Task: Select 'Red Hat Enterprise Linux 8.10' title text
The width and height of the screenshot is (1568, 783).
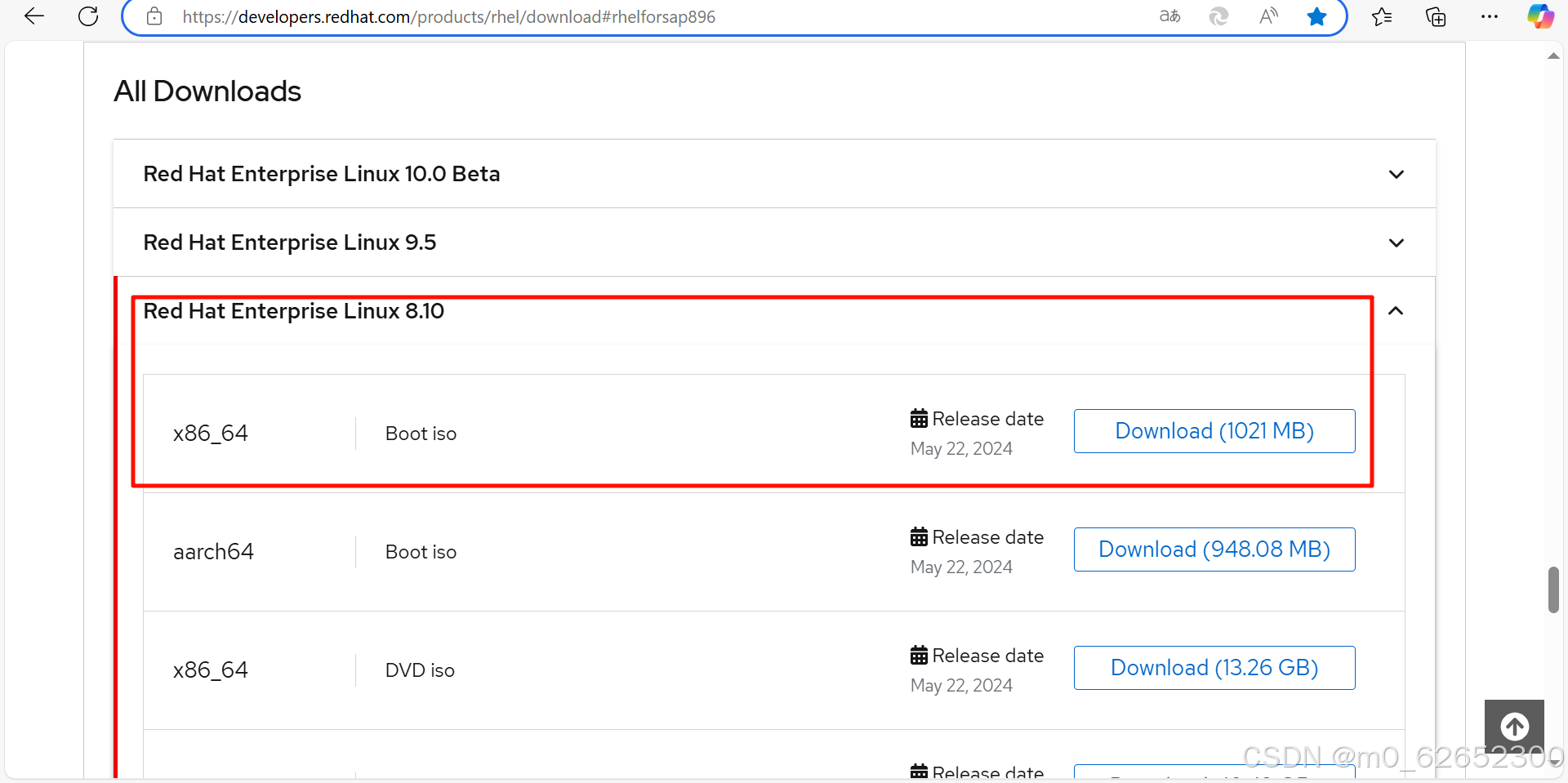Action: tap(294, 311)
